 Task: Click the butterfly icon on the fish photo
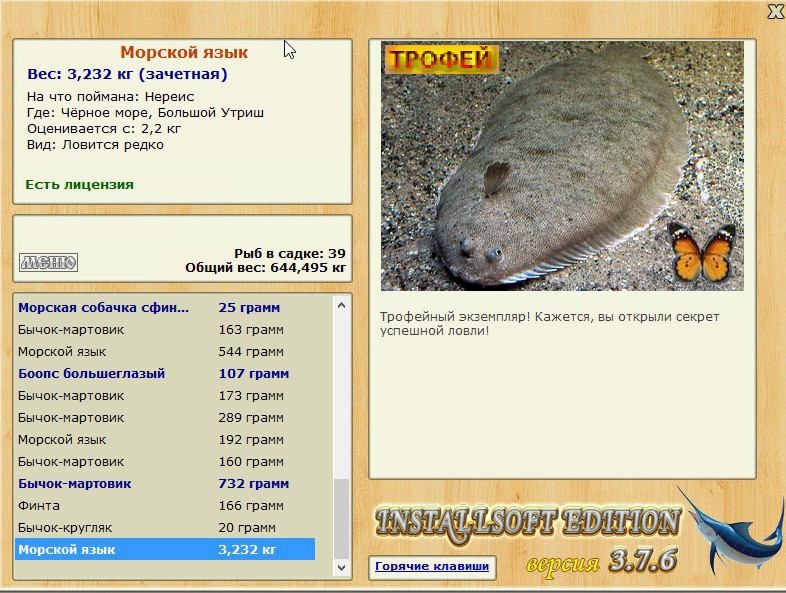(x=702, y=251)
